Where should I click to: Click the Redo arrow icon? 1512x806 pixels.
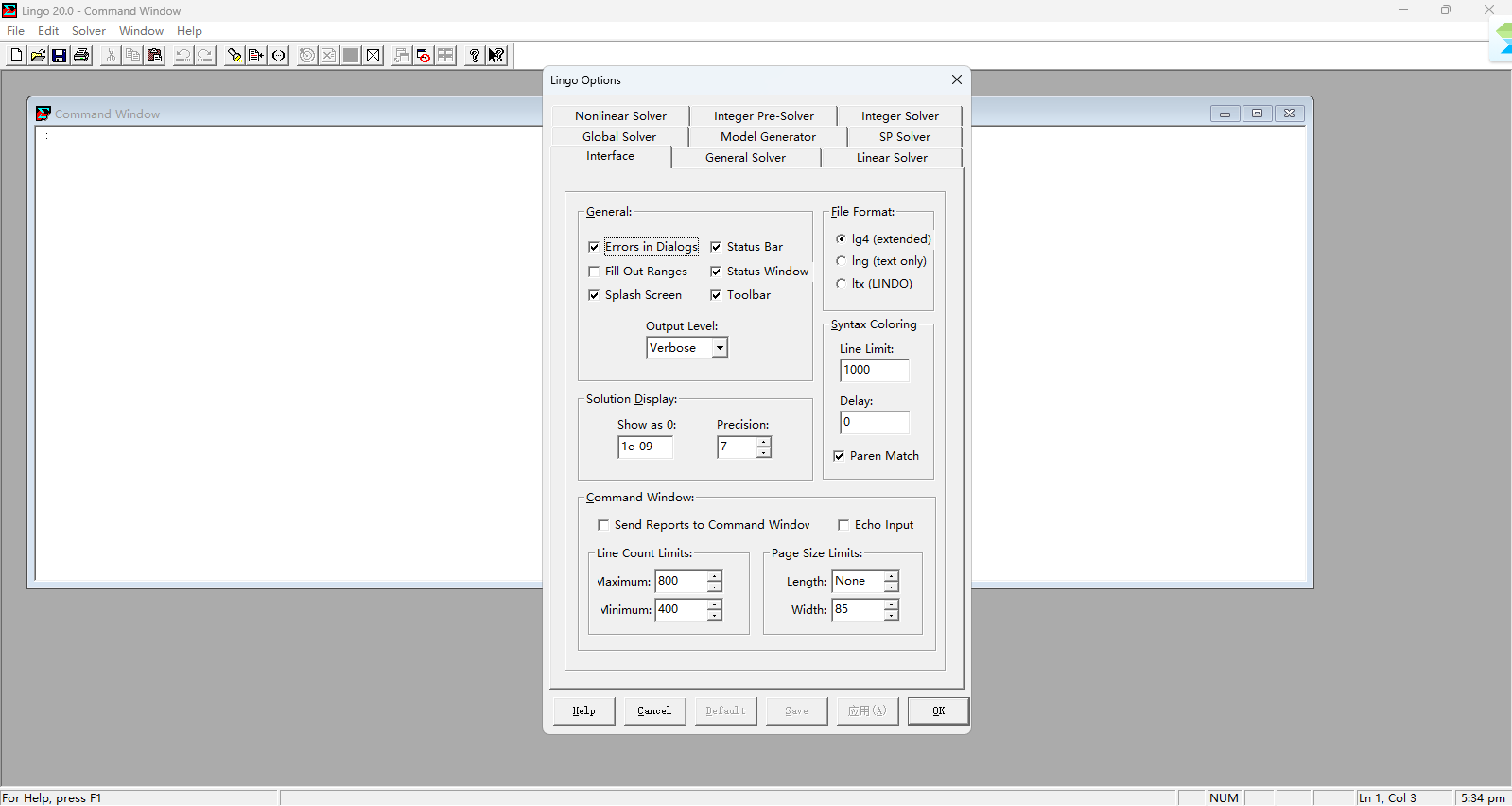pyautogui.click(x=205, y=56)
